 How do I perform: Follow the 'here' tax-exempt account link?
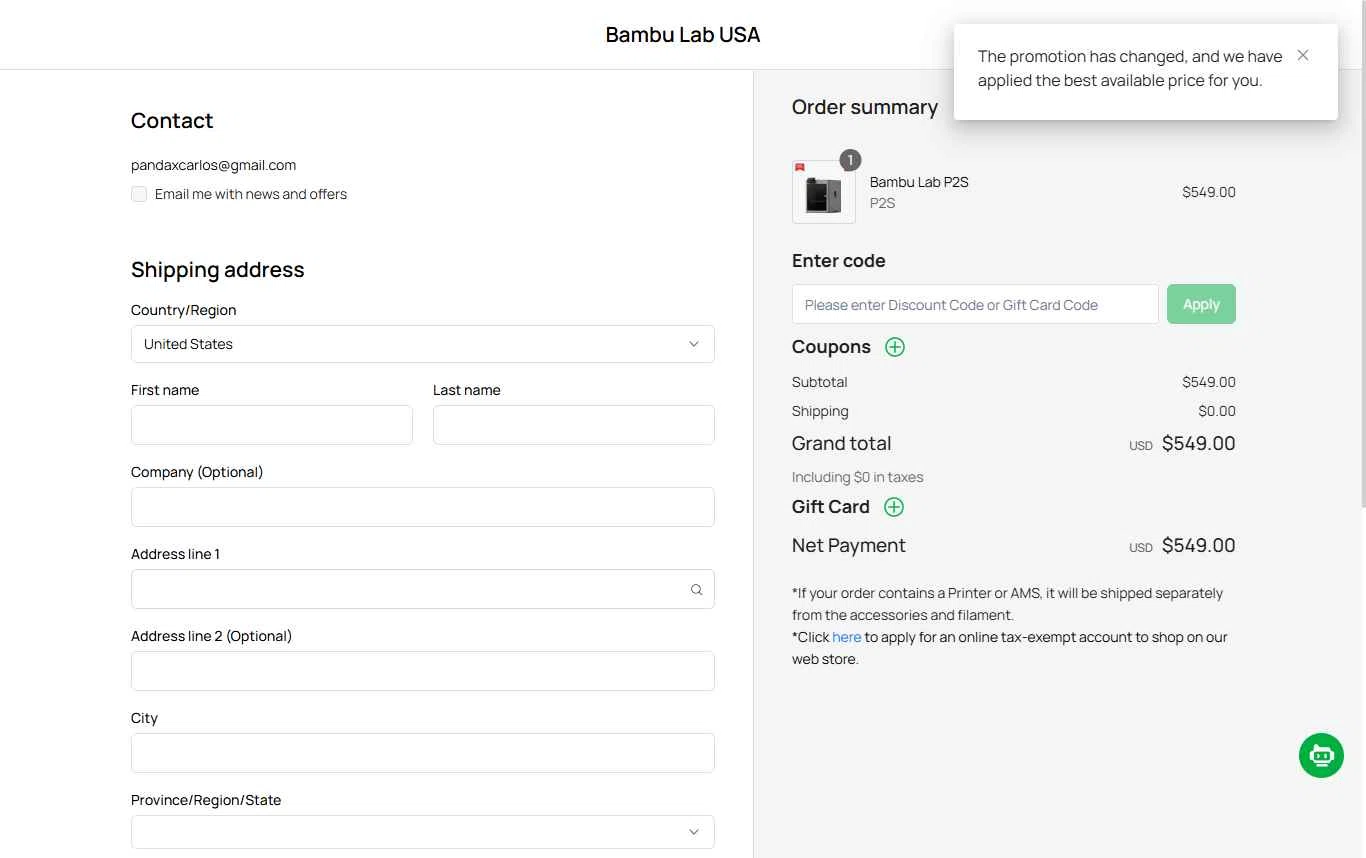point(846,637)
